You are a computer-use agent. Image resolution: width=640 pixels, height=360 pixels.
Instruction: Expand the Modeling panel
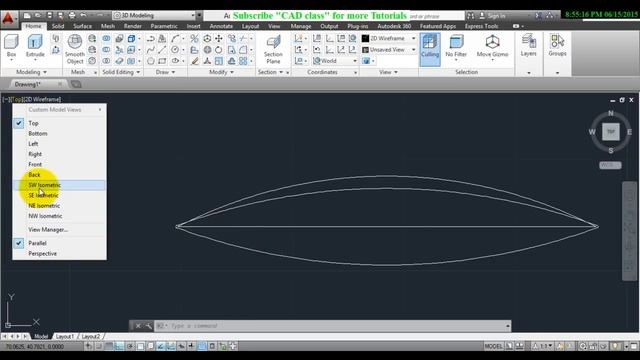pos(31,72)
